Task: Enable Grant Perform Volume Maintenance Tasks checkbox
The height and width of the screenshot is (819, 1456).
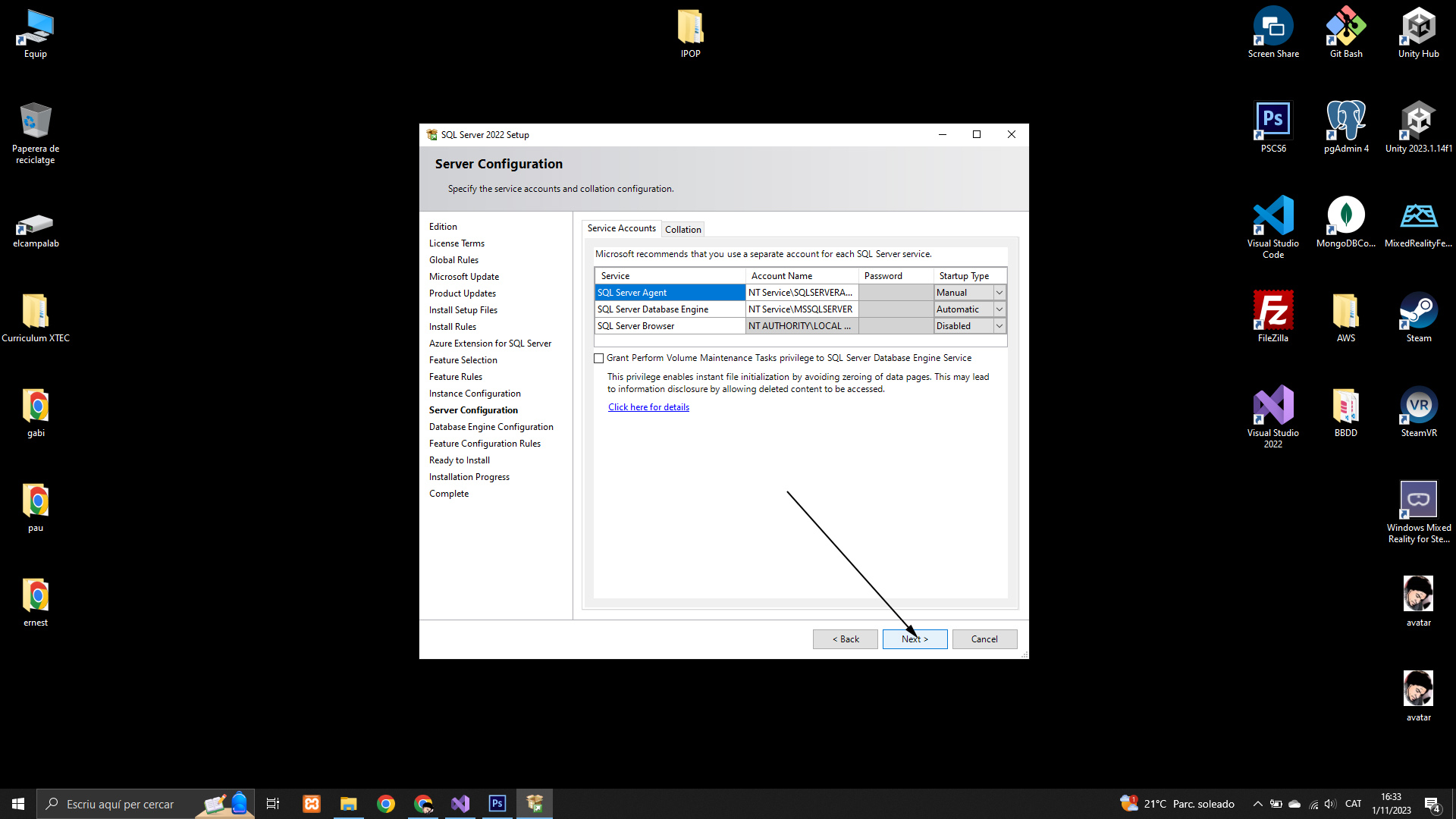Action: pos(599,359)
